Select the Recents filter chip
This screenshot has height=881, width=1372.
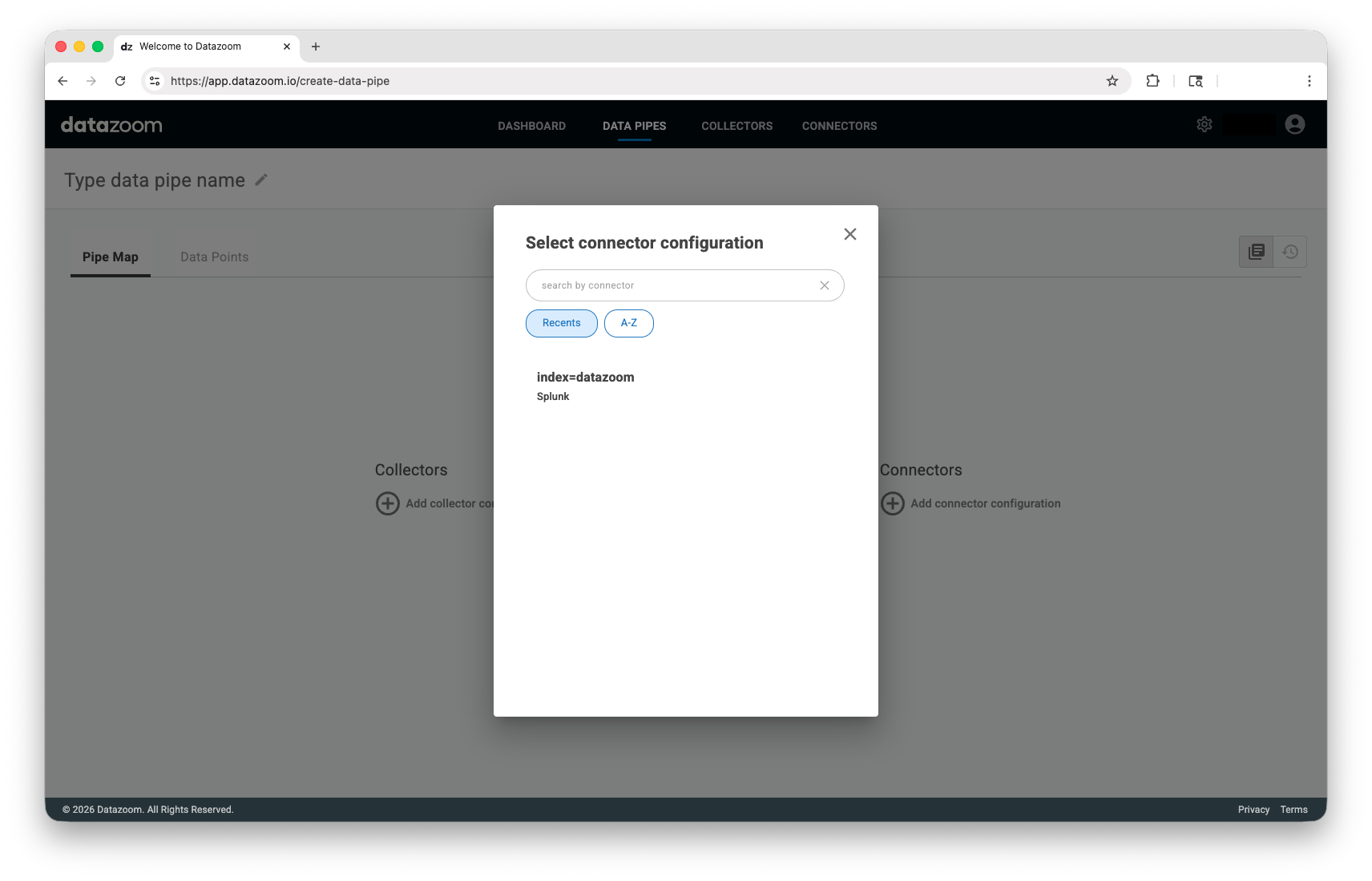coord(561,323)
